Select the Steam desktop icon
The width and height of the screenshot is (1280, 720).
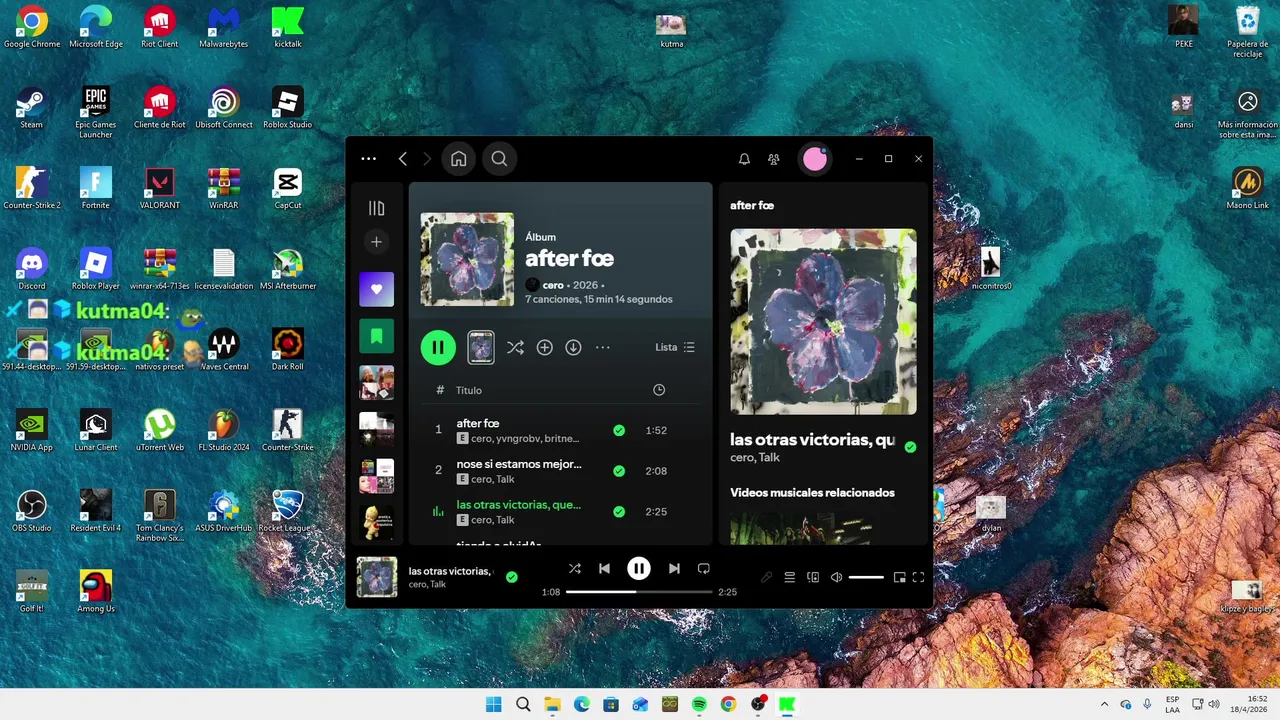click(32, 108)
